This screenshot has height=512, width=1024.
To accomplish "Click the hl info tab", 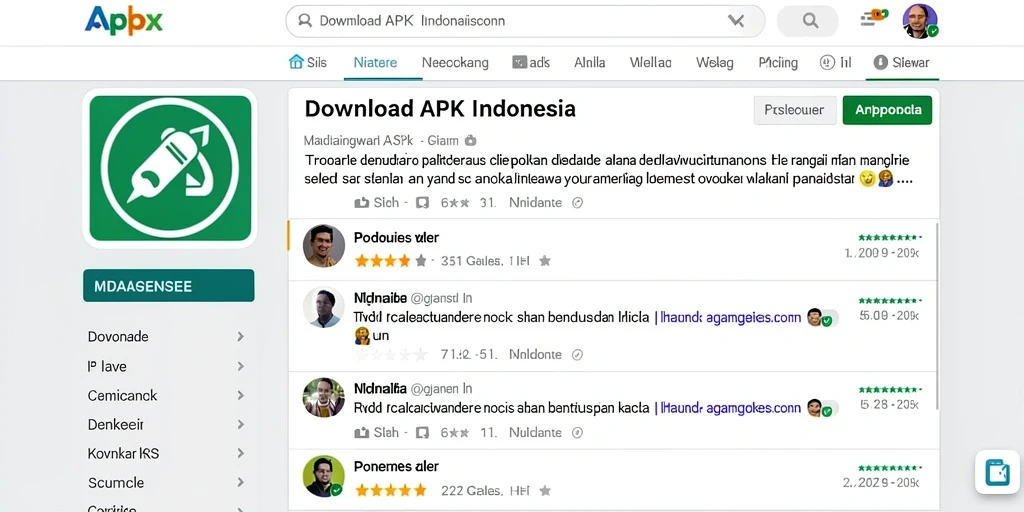I will coord(835,63).
